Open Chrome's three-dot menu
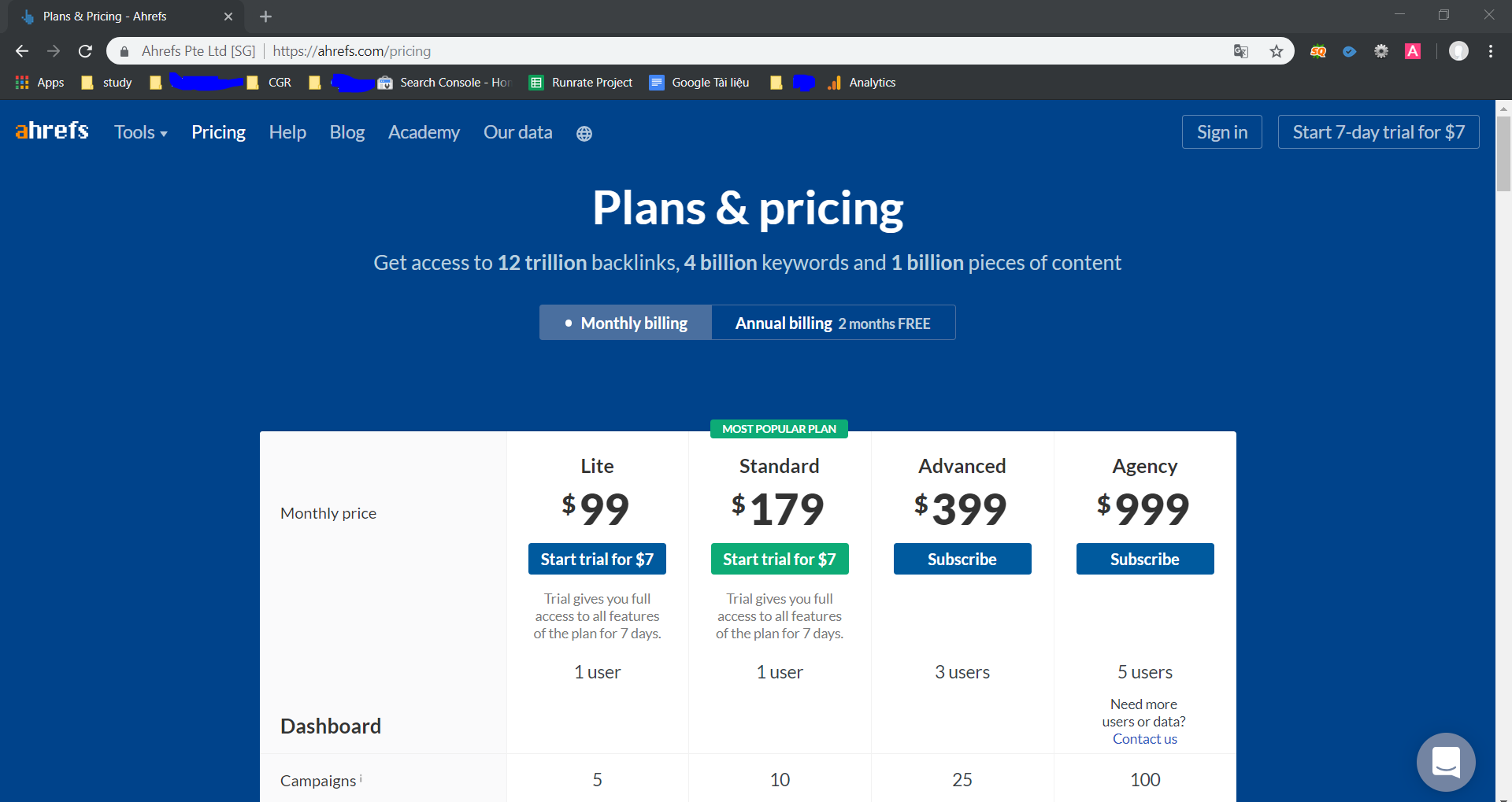Screen dimensions: 1512x802 click(x=1491, y=51)
